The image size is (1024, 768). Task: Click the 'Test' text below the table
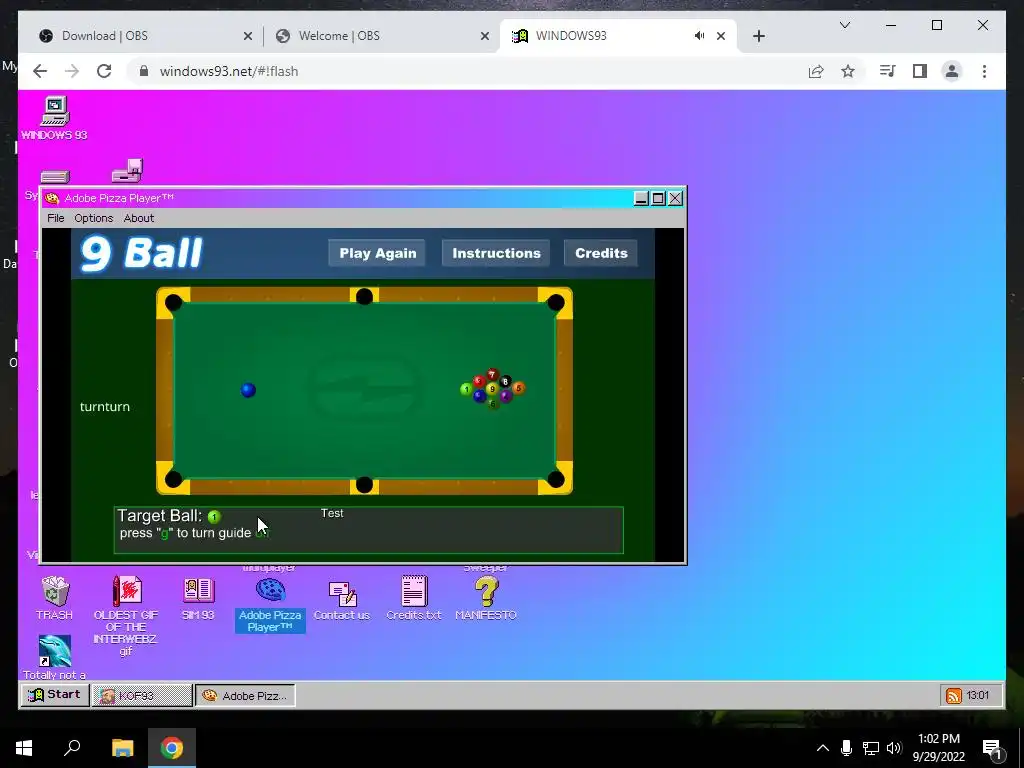[332, 513]
